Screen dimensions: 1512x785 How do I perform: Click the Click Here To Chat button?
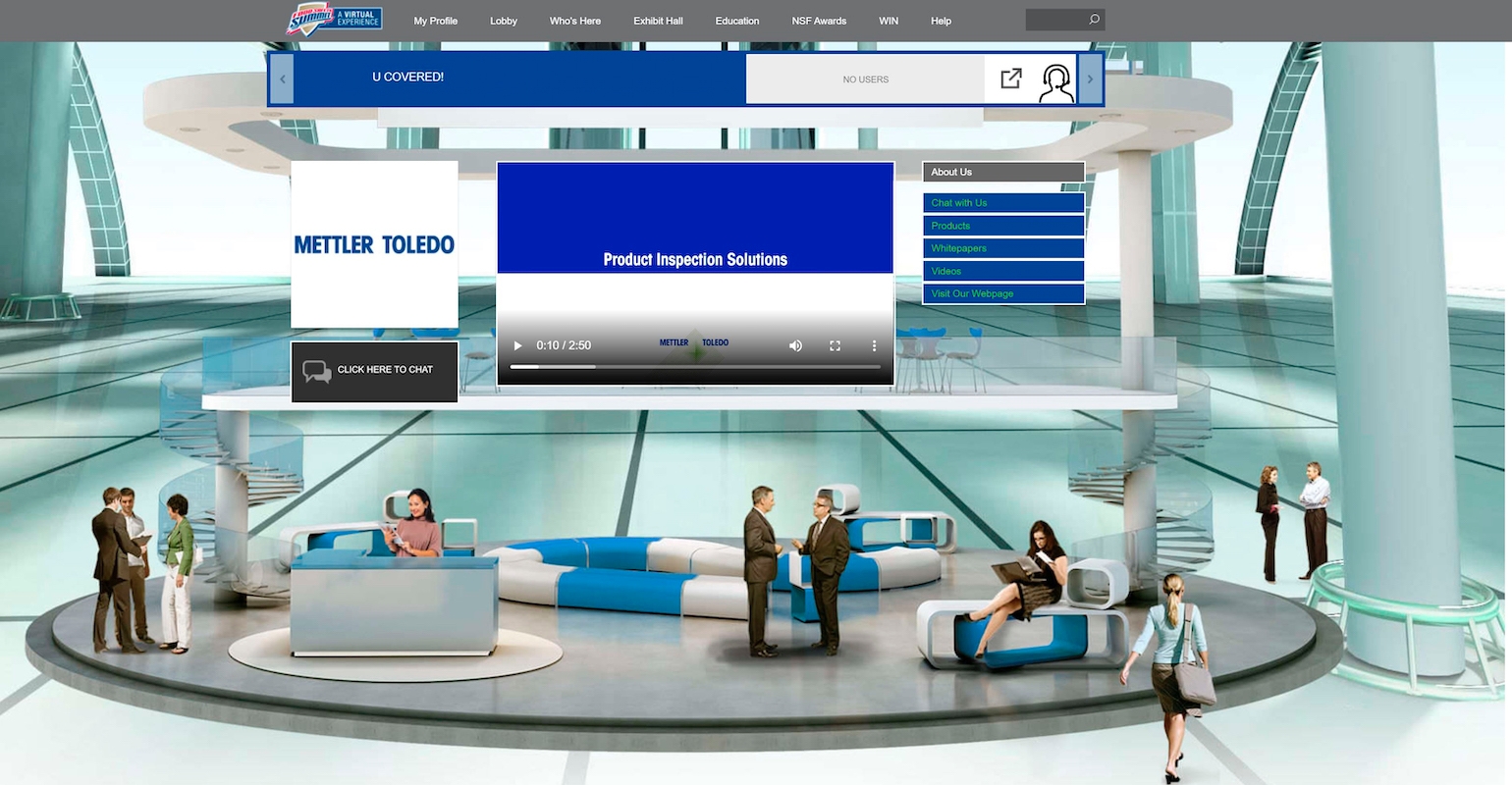pyautogui.click(x=374, y=370)
